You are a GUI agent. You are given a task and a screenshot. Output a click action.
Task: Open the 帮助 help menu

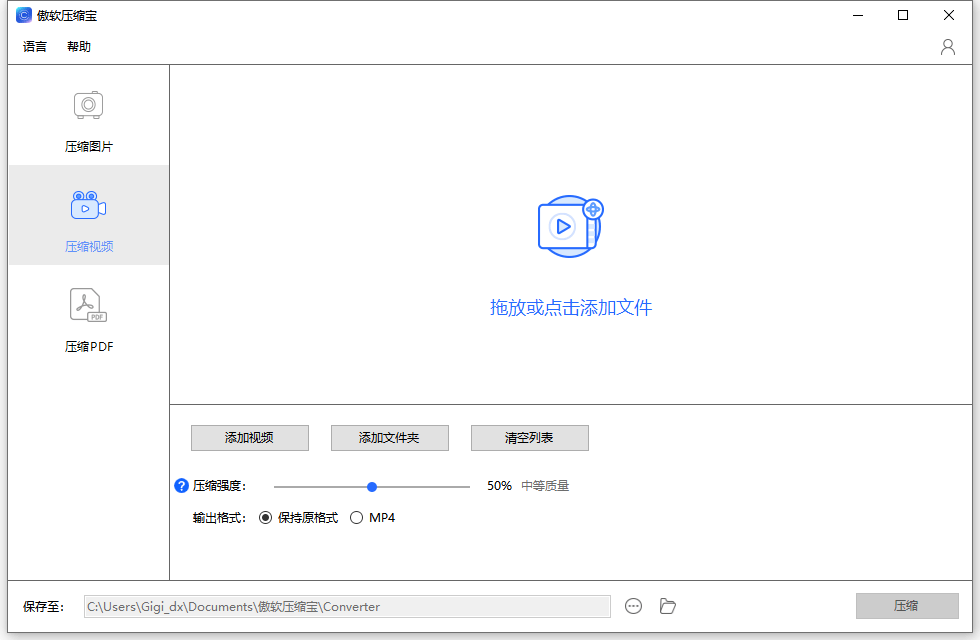point(79,47)
